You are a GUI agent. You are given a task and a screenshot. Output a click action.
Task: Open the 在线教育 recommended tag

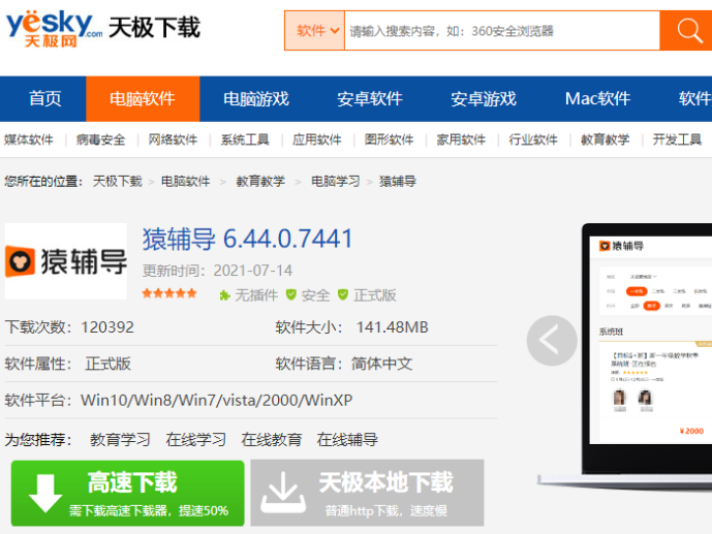pyautogui.click(x=272, y=440)
